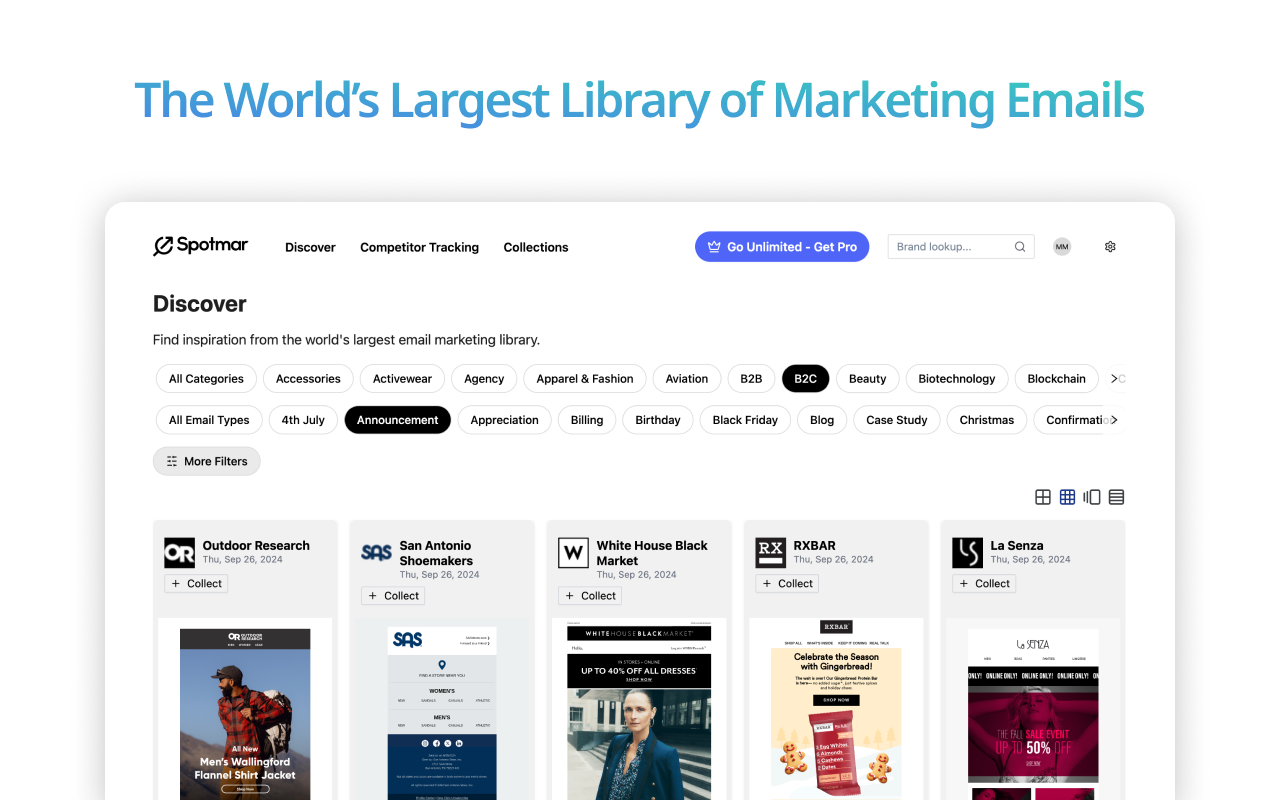Filter by Activewear category

pos(402,379)
